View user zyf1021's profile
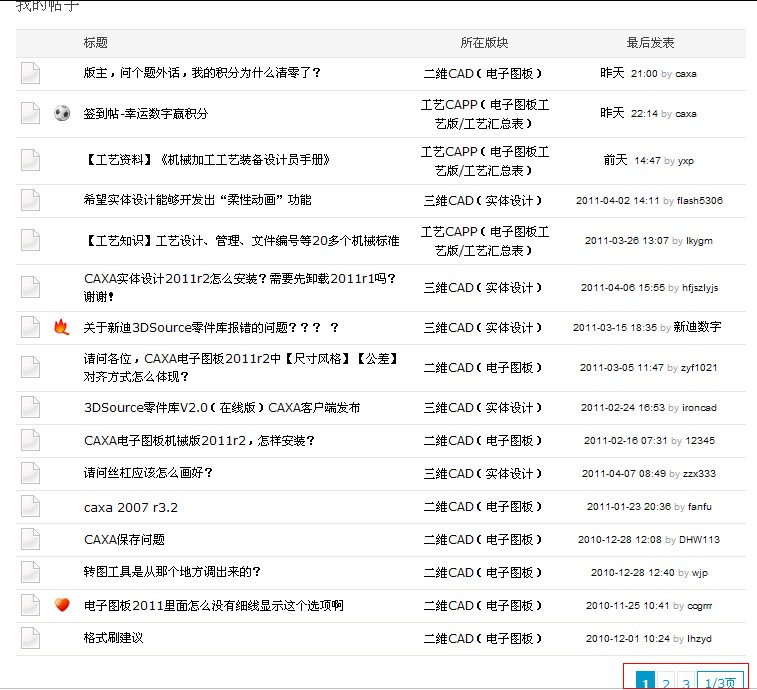The height and width of the screenshot is (690, 757). point(699,368)
